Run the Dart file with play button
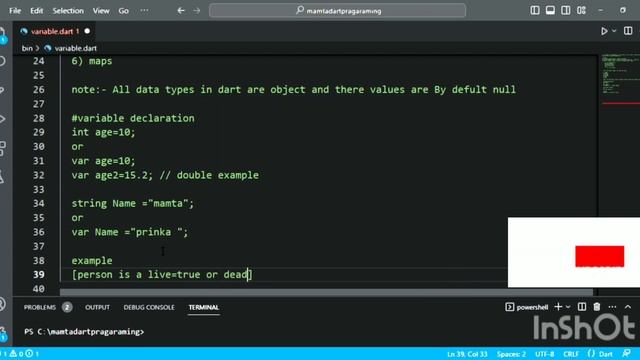The width and height of the screenshot is (640, 360). (x=604, y=31)
